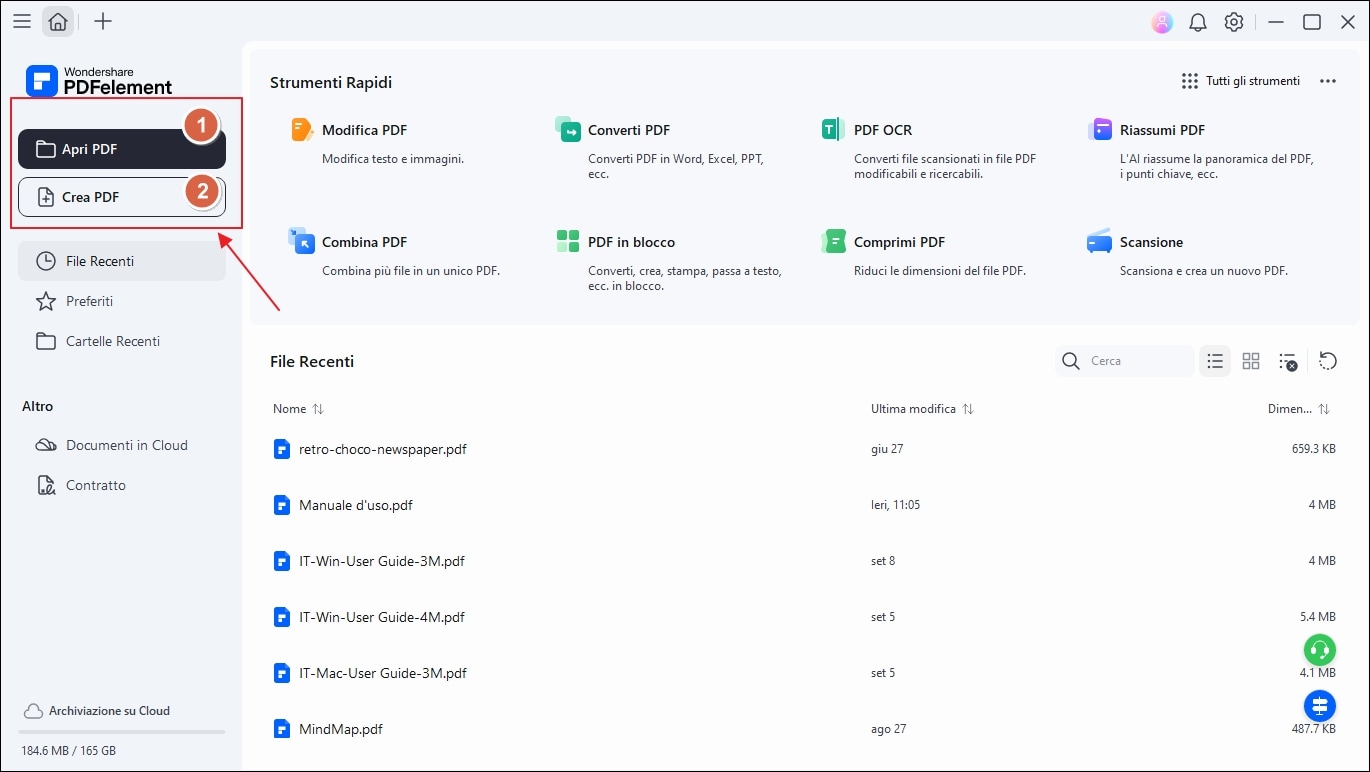
Task: Open the green support headset button
Action: pyautogui.click(x=1320, y=650)
